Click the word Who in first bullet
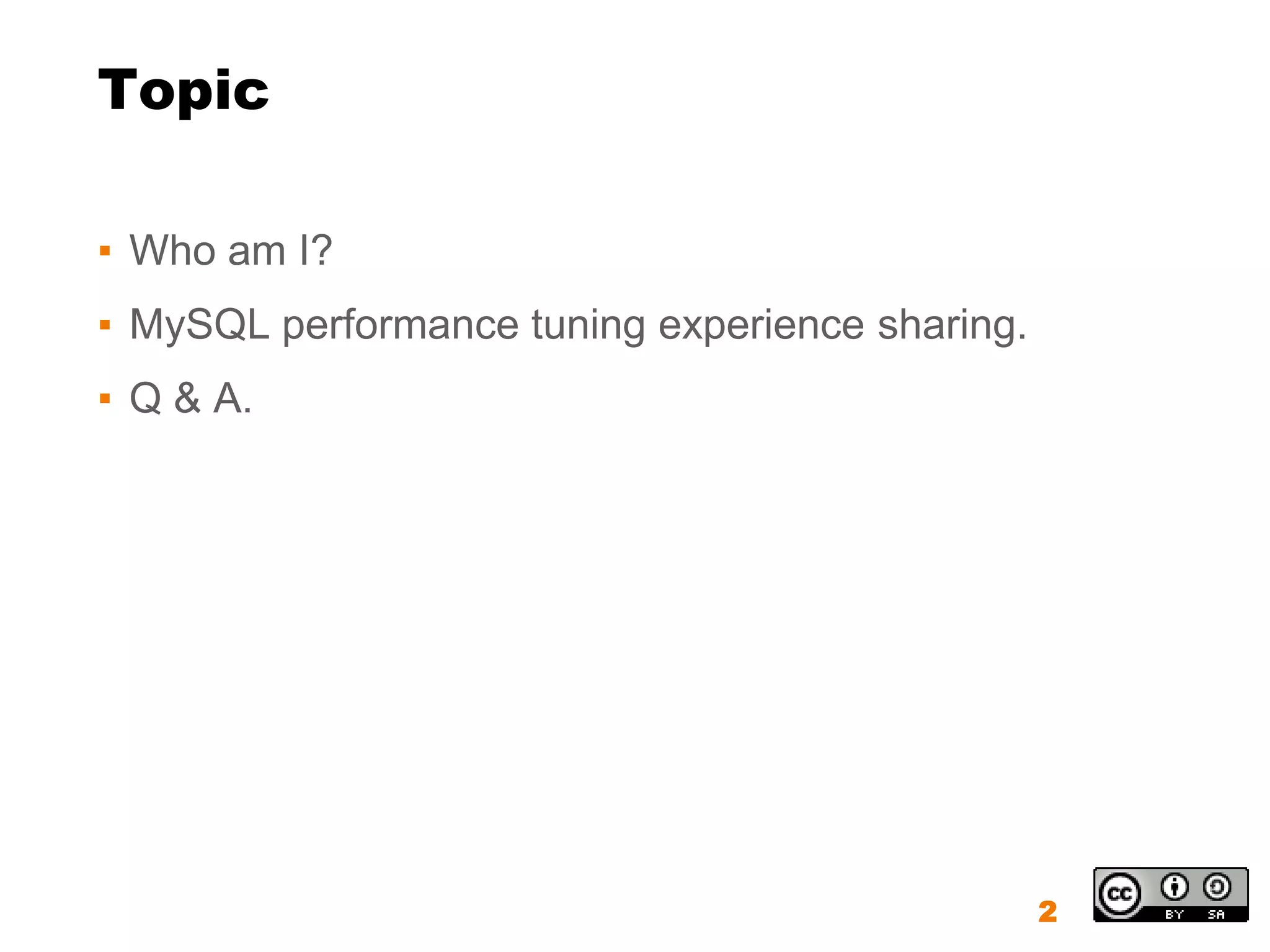The width and height of the screenshot is (1270, 952). coord(172,250)
